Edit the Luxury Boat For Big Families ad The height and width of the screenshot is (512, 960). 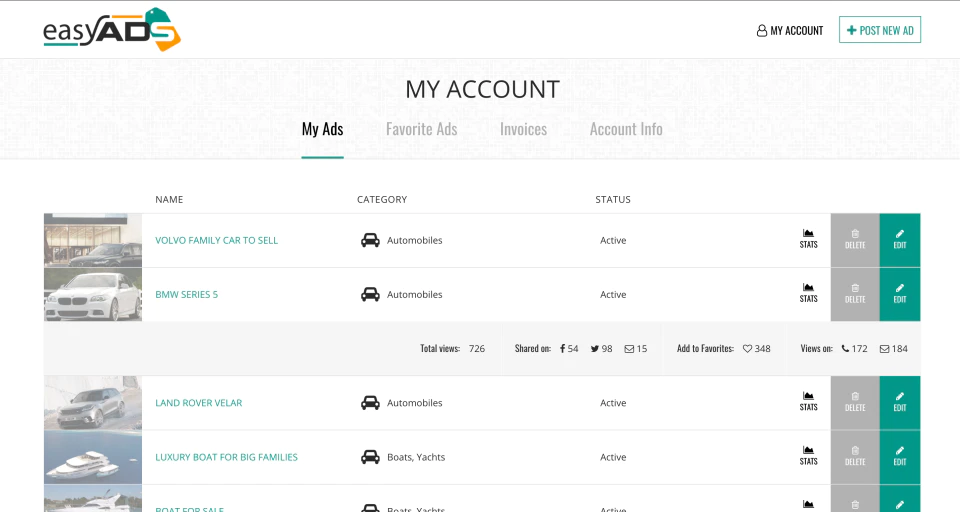(900, 457)
